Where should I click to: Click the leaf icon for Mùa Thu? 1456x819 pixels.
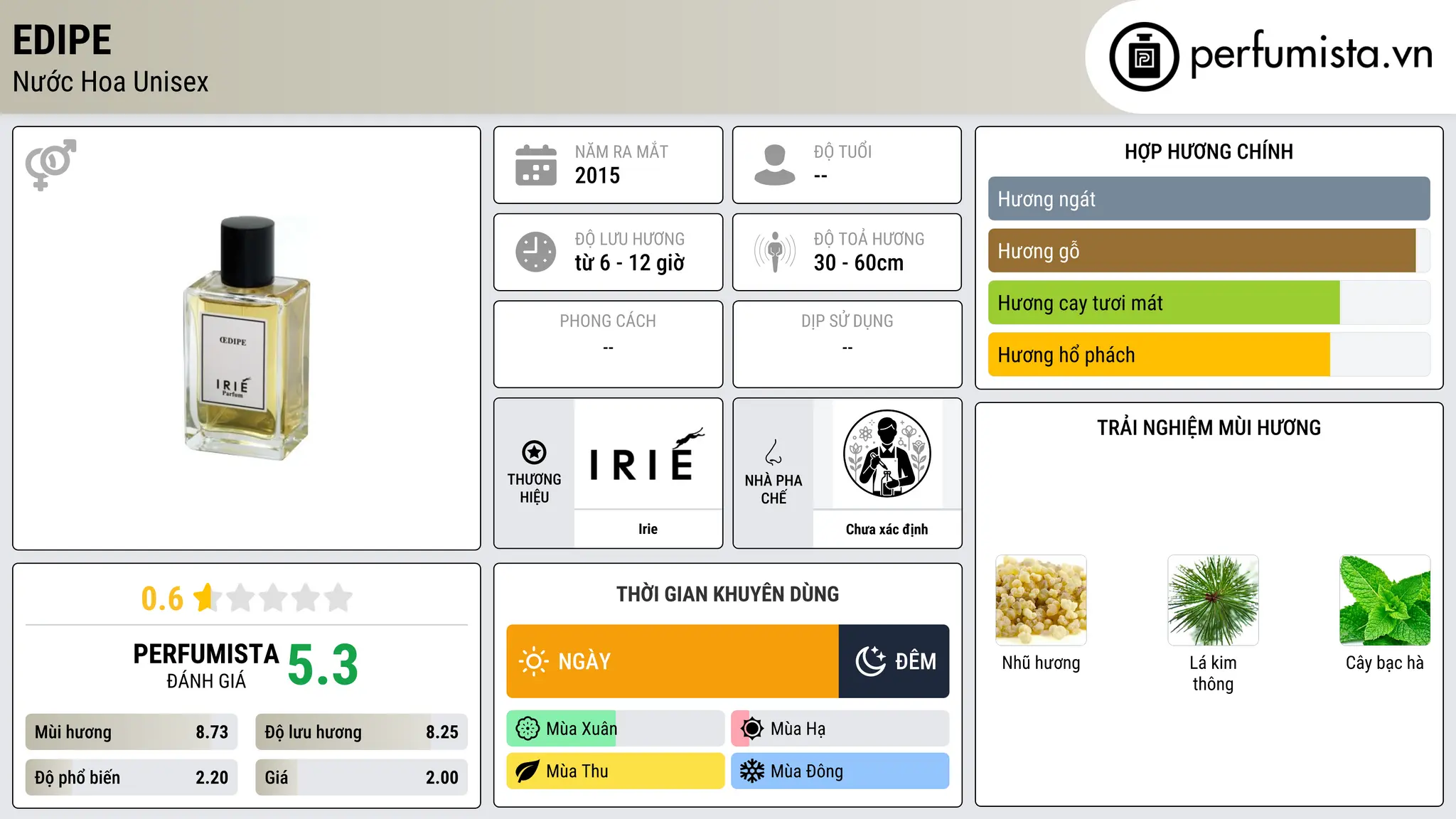point(528,771)
